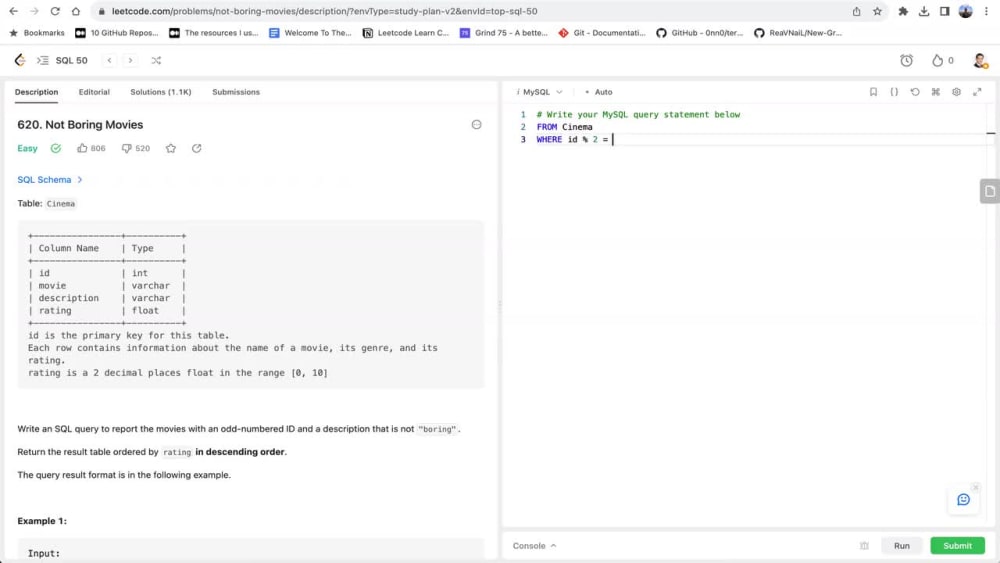
Task: Open the Submissions tab
Action: pyautogui.click(x=236, y=92)
